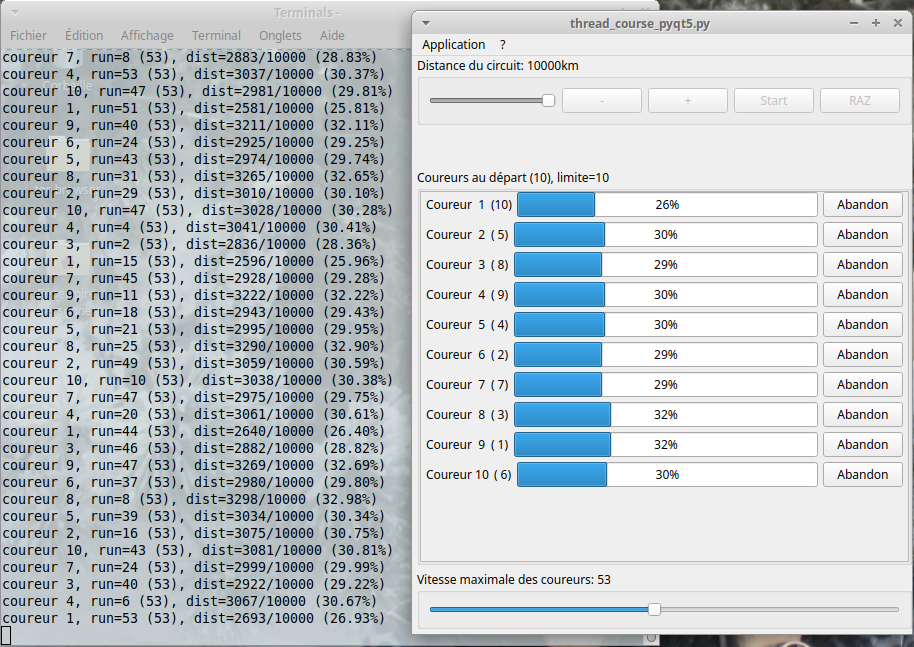Click the plus button
The width and height of the screenshot is (914, 647).
click(x=688, y=100)
